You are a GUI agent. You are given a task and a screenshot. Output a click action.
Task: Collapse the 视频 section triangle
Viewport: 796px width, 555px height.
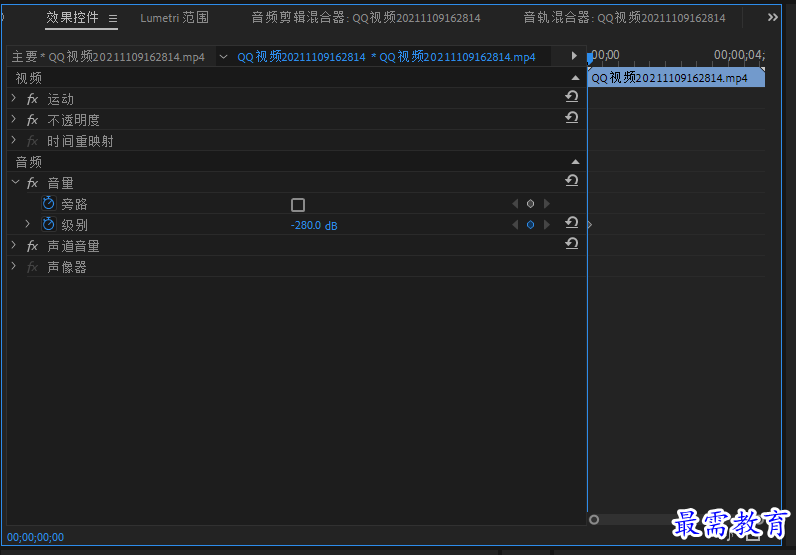575,78
